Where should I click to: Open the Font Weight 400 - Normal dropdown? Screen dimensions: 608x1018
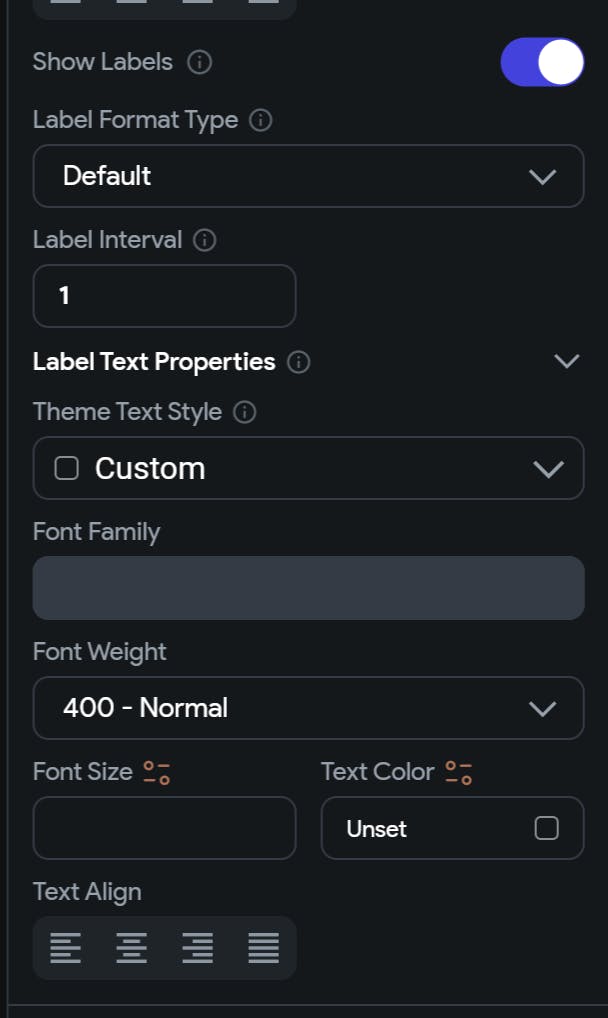pos(309,708)
